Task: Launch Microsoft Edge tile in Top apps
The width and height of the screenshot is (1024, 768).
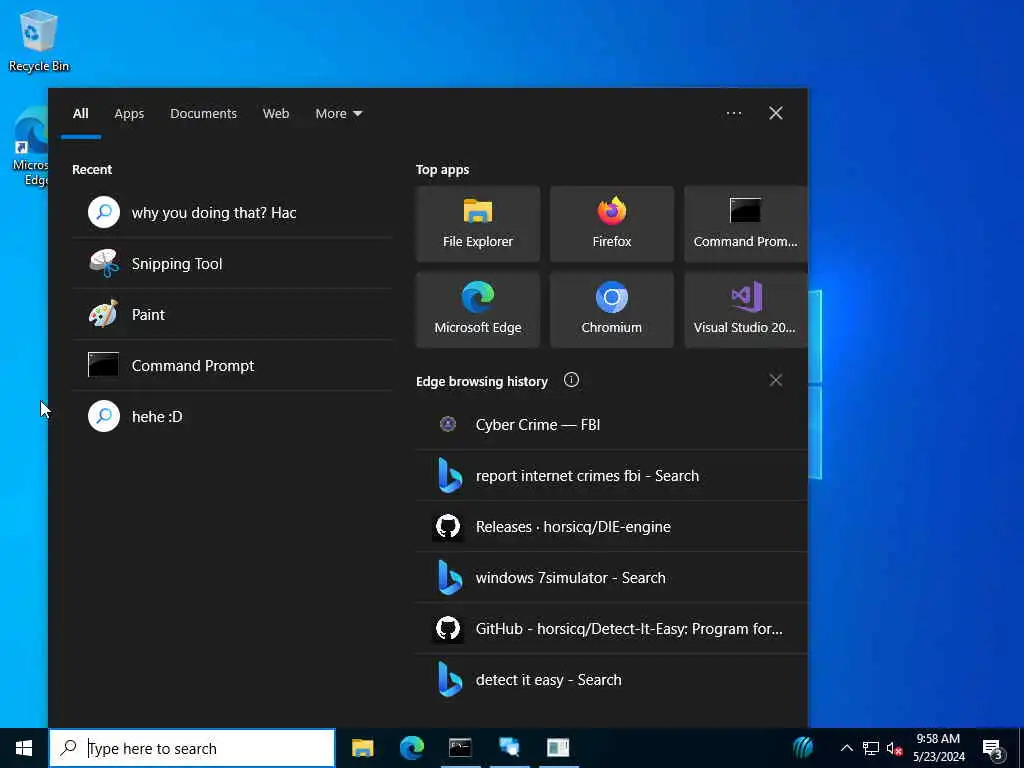Action: (477, 310)
